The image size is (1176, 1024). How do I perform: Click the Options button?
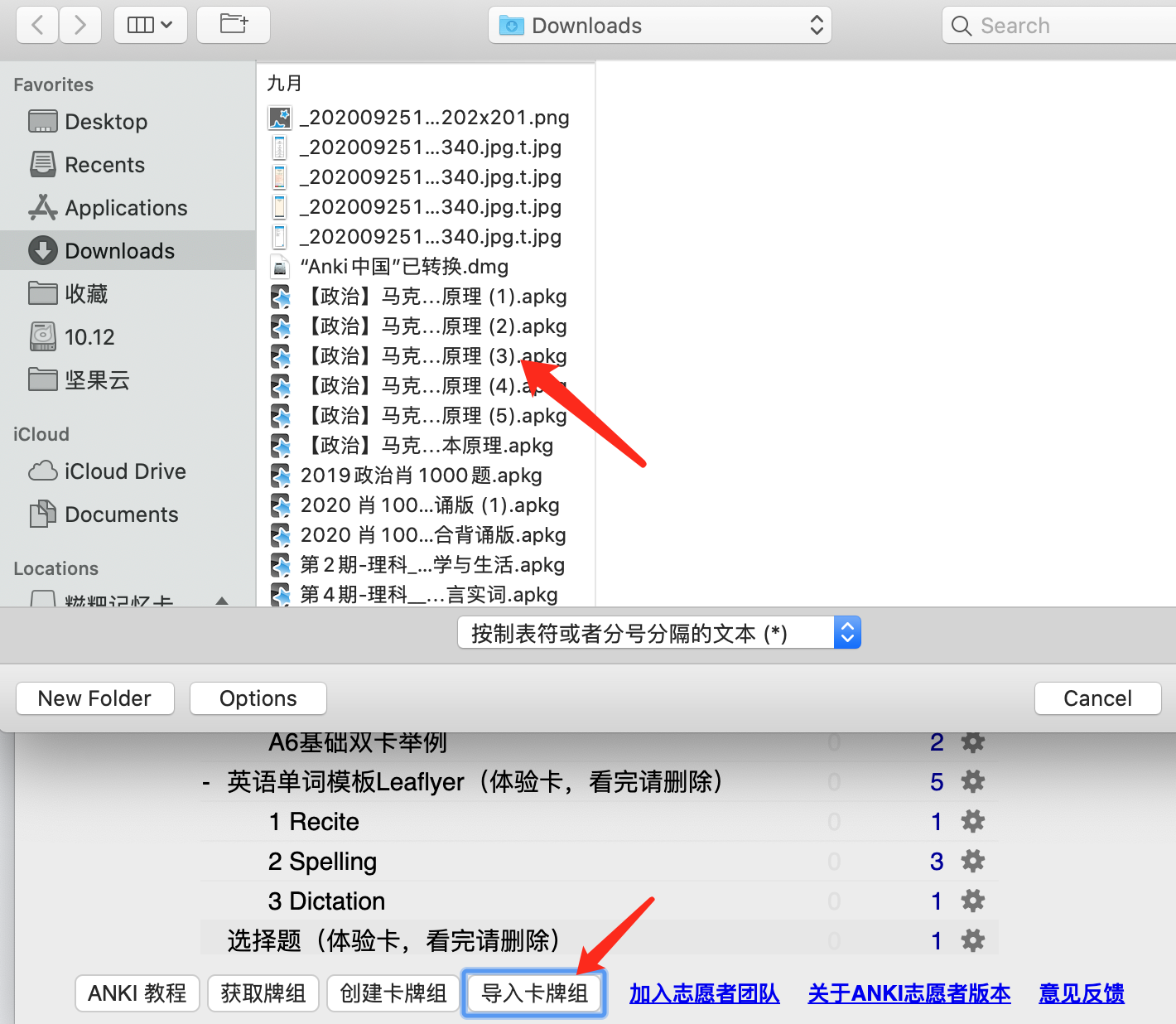[258, 698]
